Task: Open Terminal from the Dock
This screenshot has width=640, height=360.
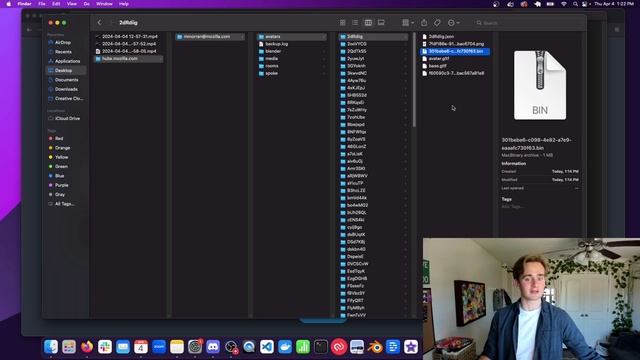Action: tap(321, 347)
